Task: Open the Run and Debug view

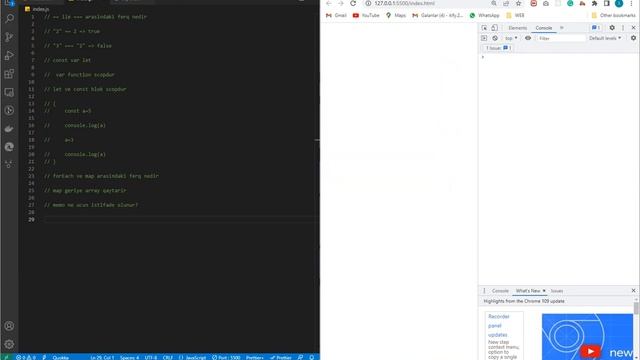Action: [x=9, y=55]
